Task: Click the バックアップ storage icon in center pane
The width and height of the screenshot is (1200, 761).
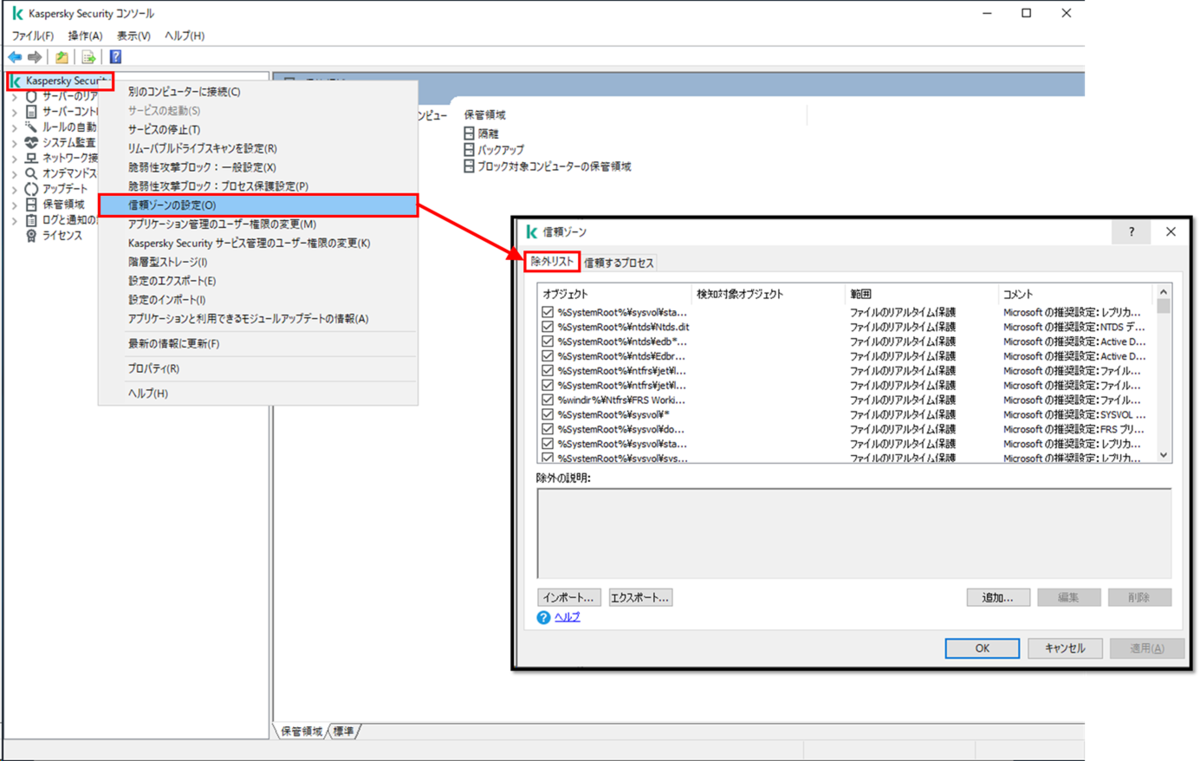Action: 469,149
